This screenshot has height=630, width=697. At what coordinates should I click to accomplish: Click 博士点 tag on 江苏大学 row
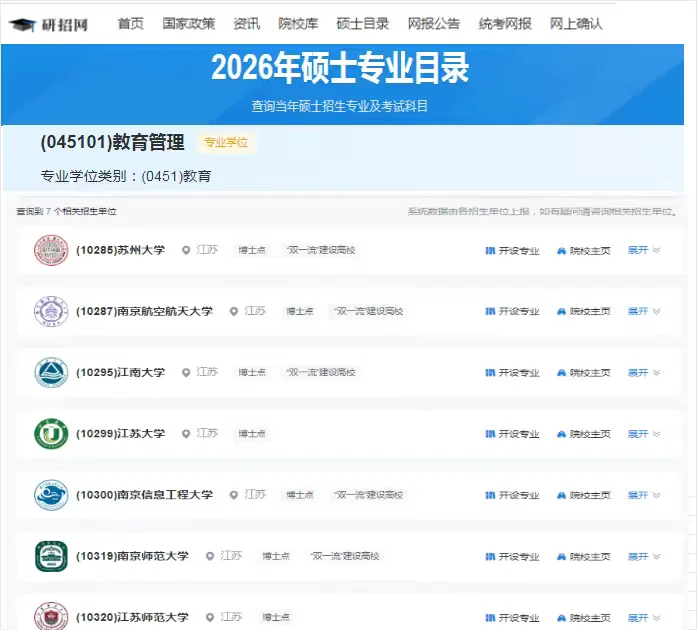click(252, 433)
